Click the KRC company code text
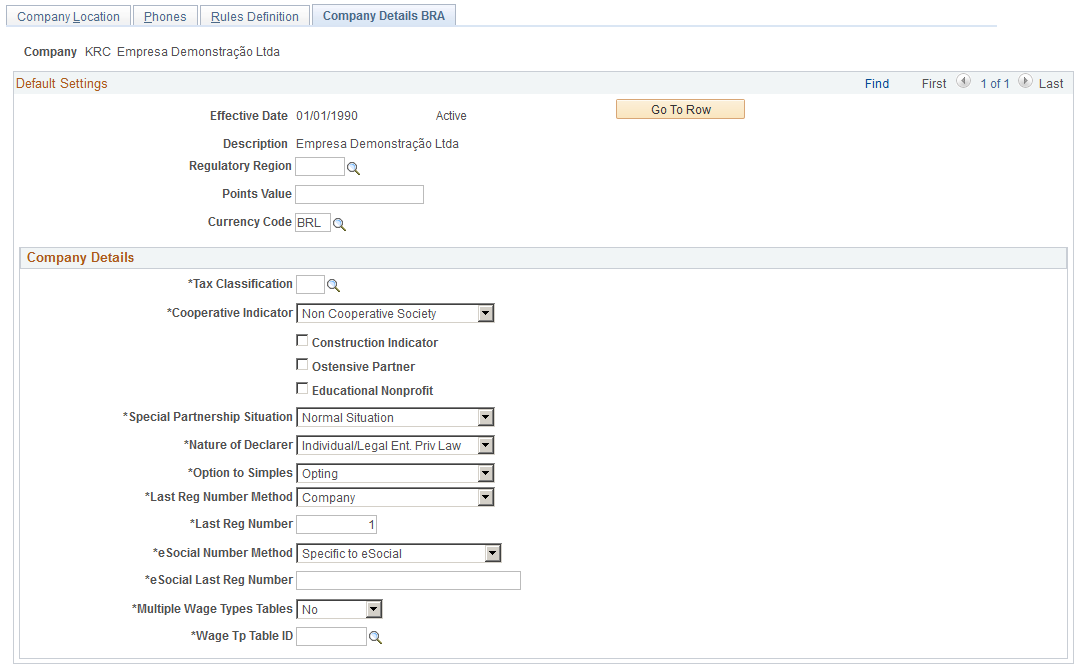This screenshot has height=668, width=1079. (98, 52)
